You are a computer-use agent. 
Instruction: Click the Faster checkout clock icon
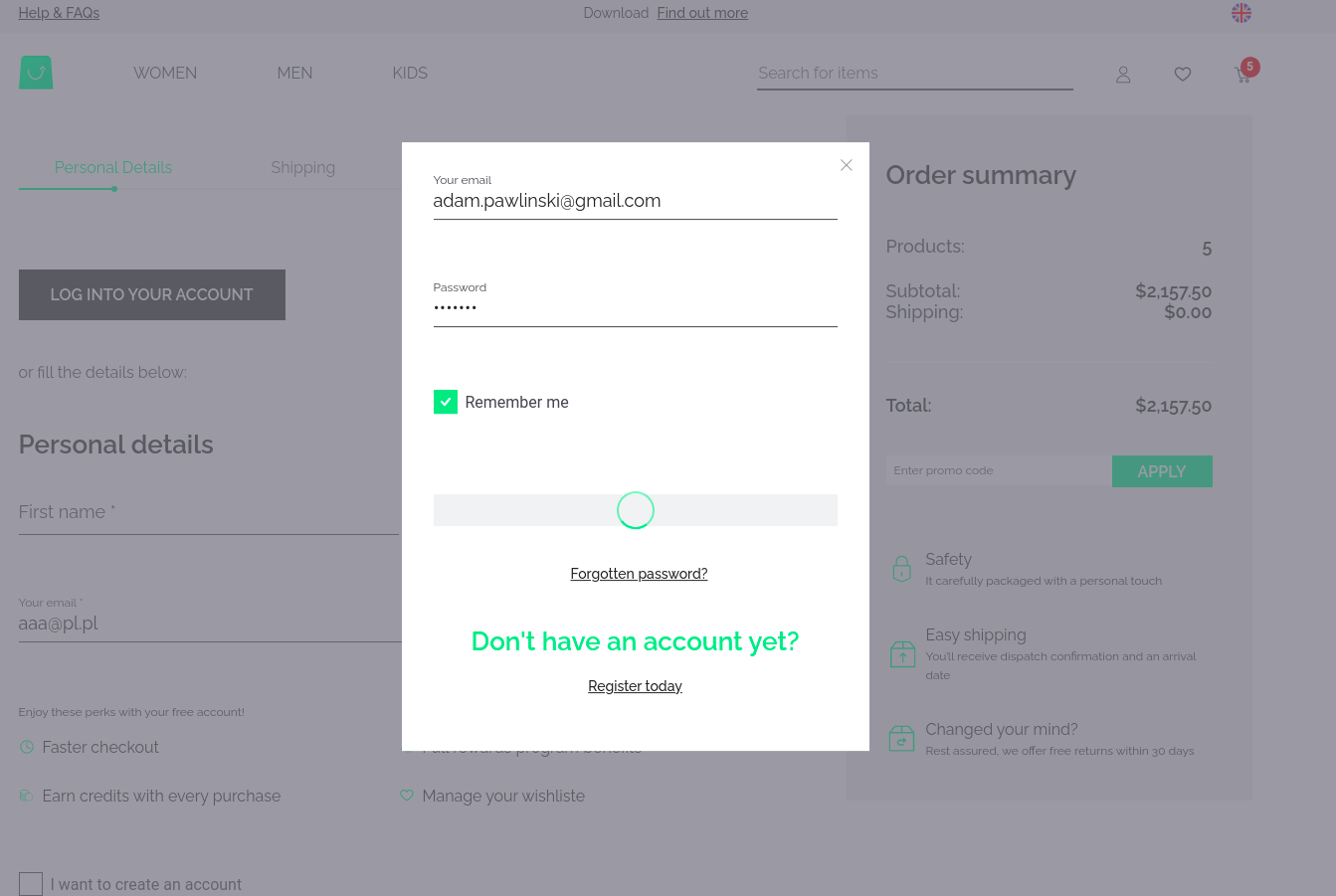(x=27, y=747)
